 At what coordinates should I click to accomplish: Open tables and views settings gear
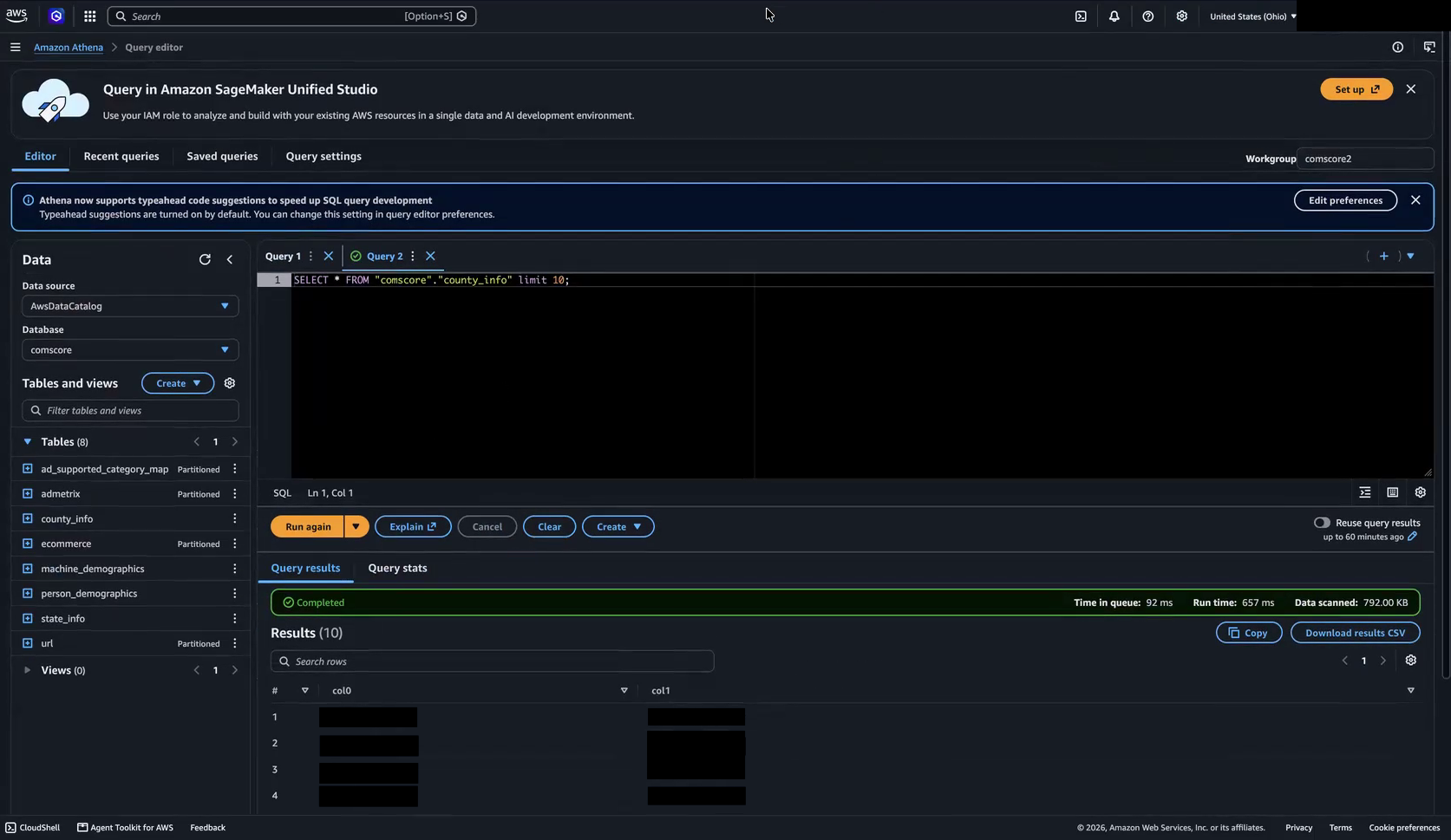pos(230,383)
